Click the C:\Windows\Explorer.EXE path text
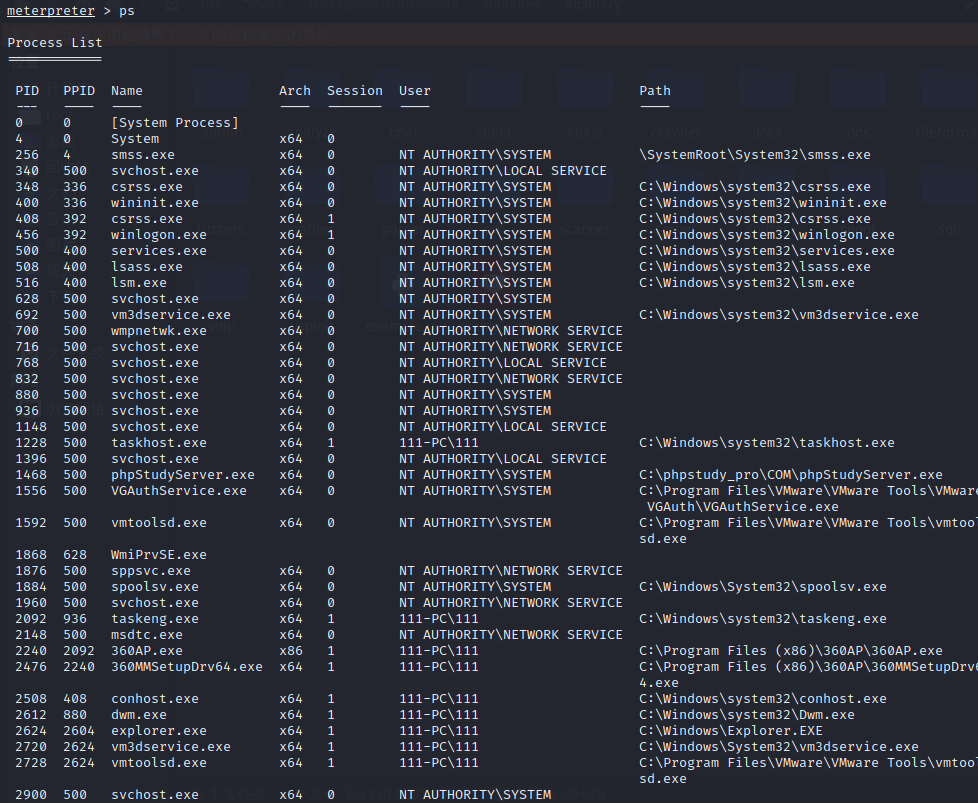The image size is (978, 803). 731,731
